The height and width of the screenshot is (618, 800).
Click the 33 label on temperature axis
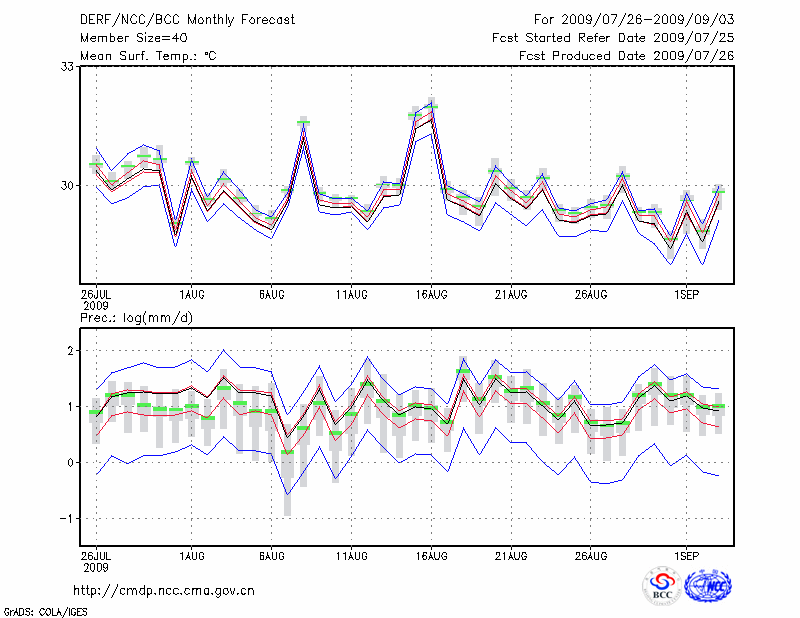click(x=69, y=67)
